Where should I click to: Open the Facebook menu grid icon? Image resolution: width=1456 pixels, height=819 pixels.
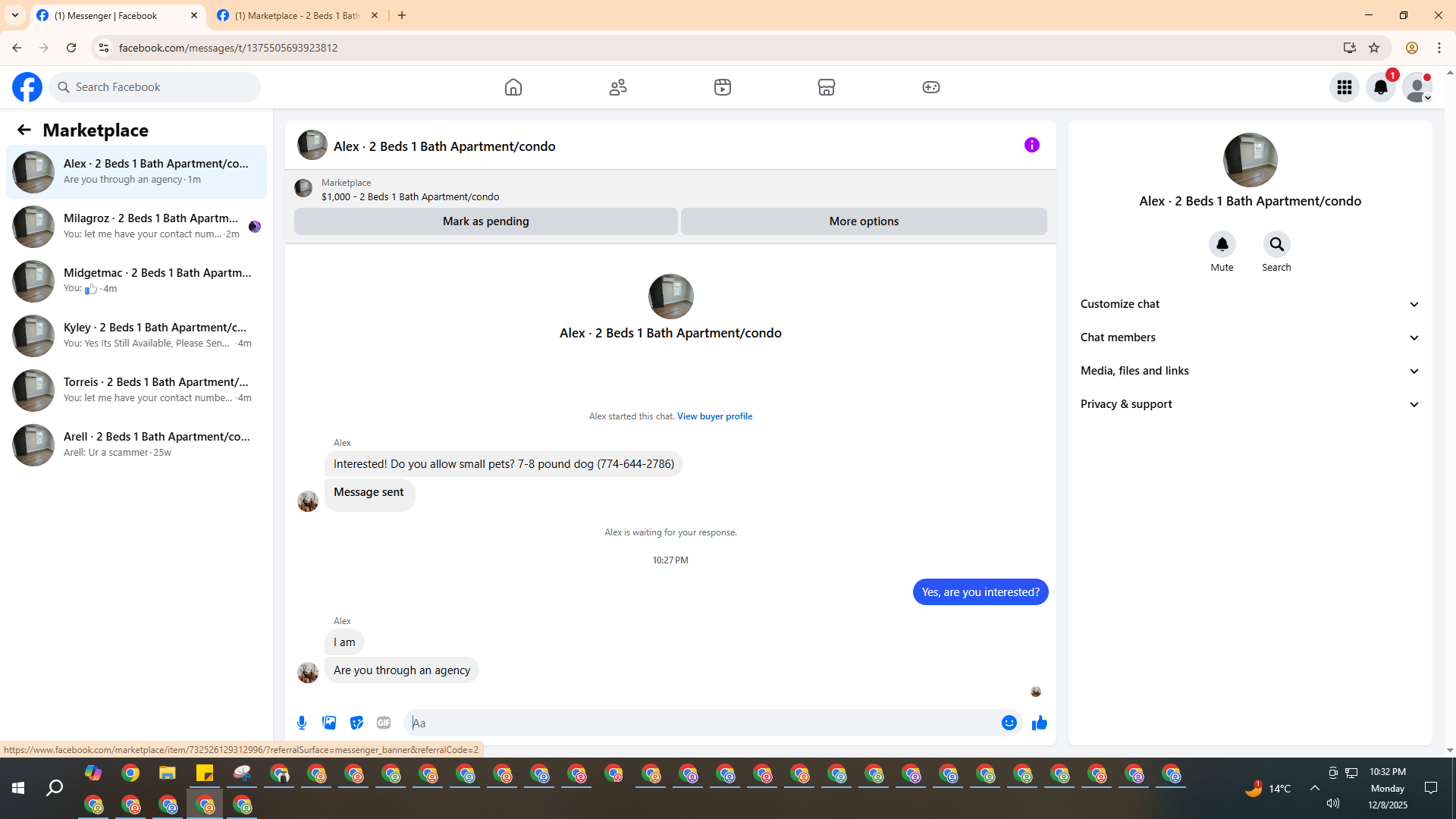click(x=1345, y=87)
